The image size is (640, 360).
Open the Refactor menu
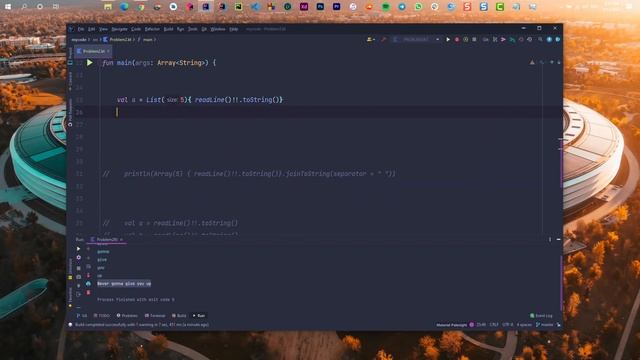pos(152,29)
